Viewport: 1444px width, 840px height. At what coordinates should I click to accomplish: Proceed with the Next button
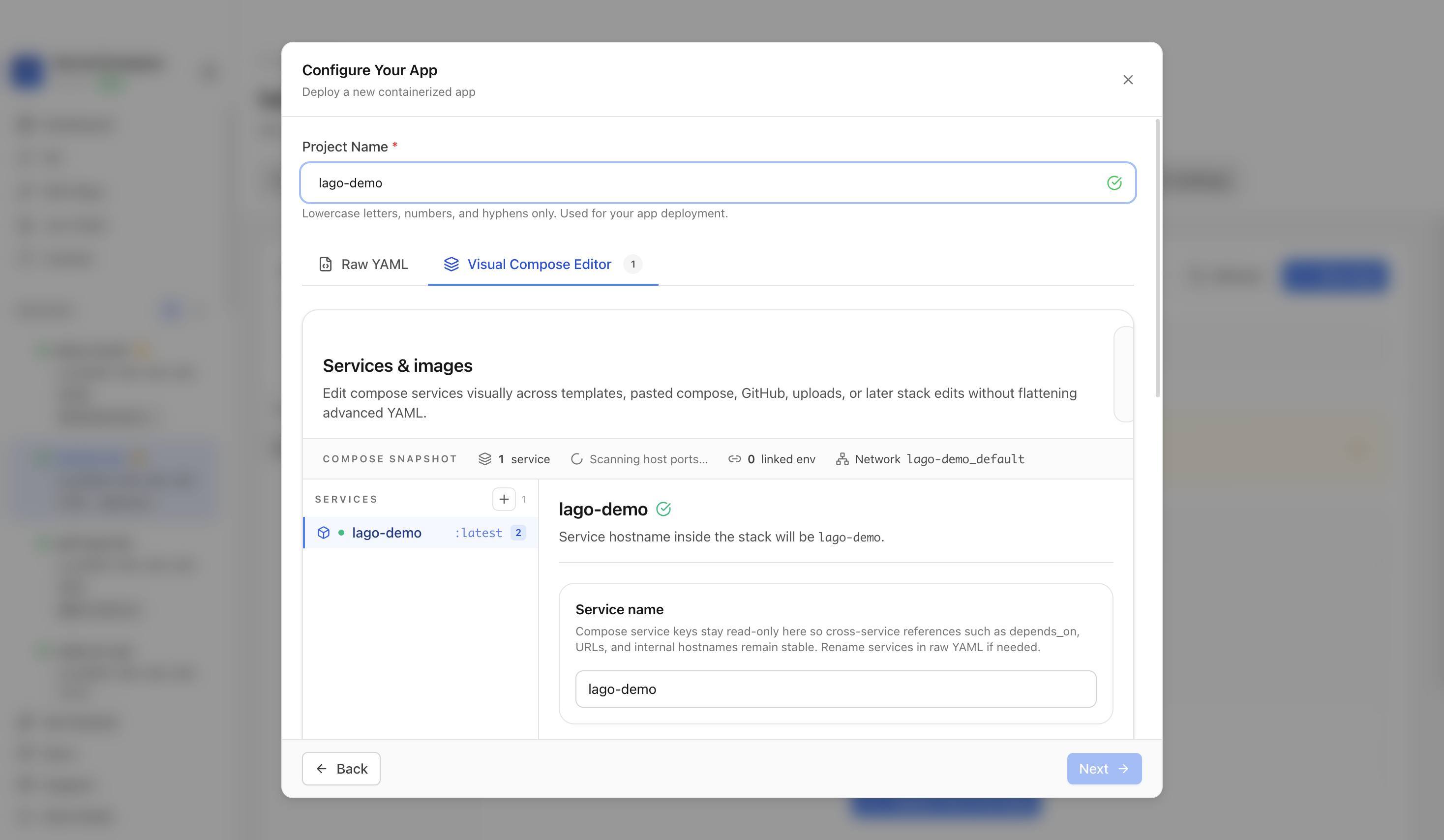(1104, 768)
